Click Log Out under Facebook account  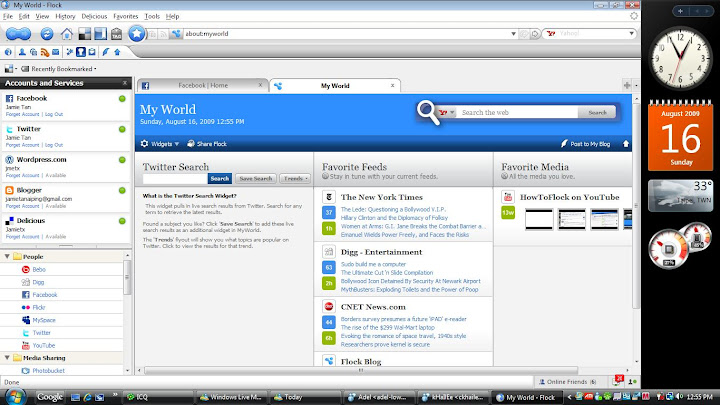54,114
